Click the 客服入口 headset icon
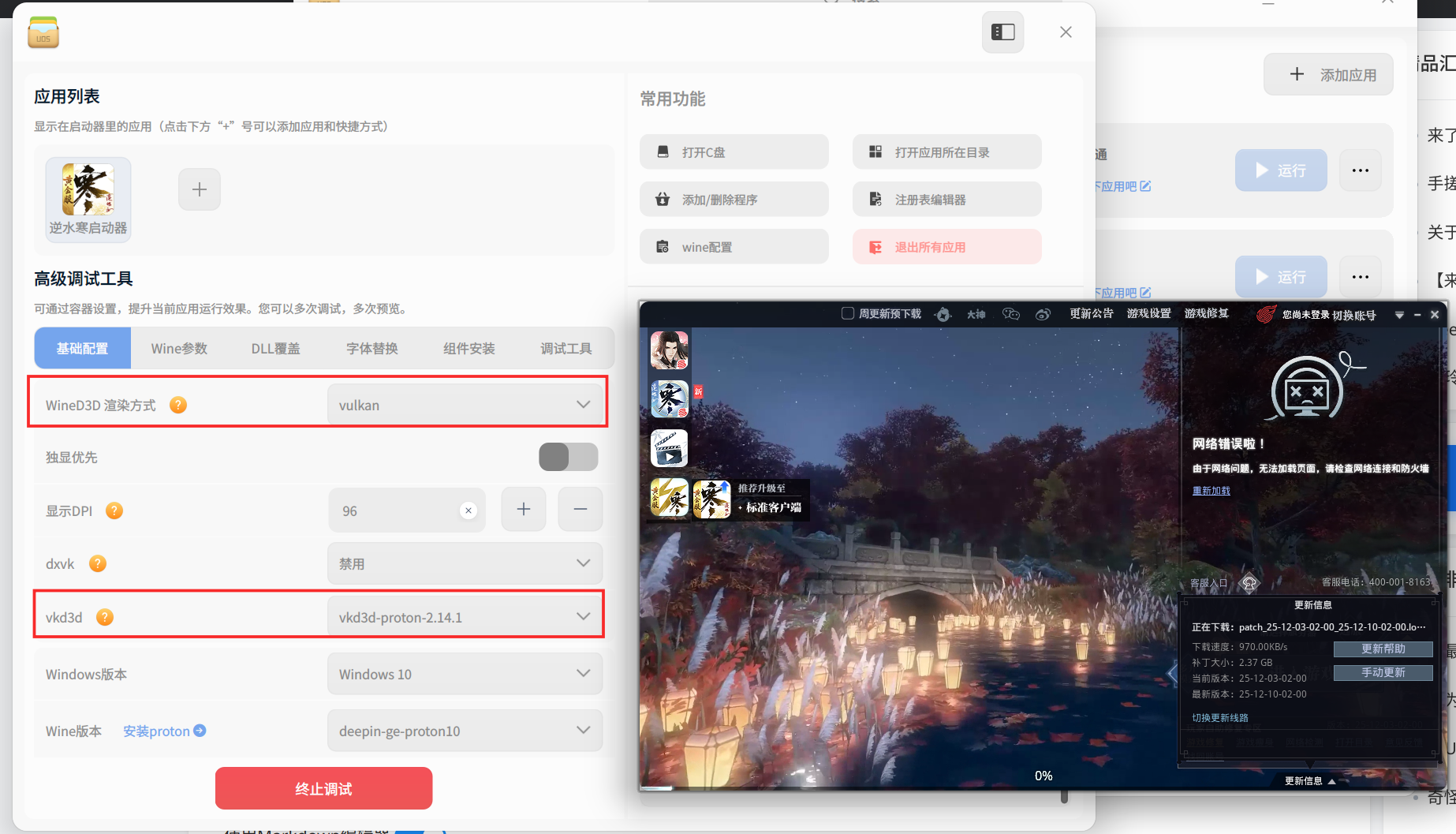1456x834 pixels. click(x=1249, y=583)
